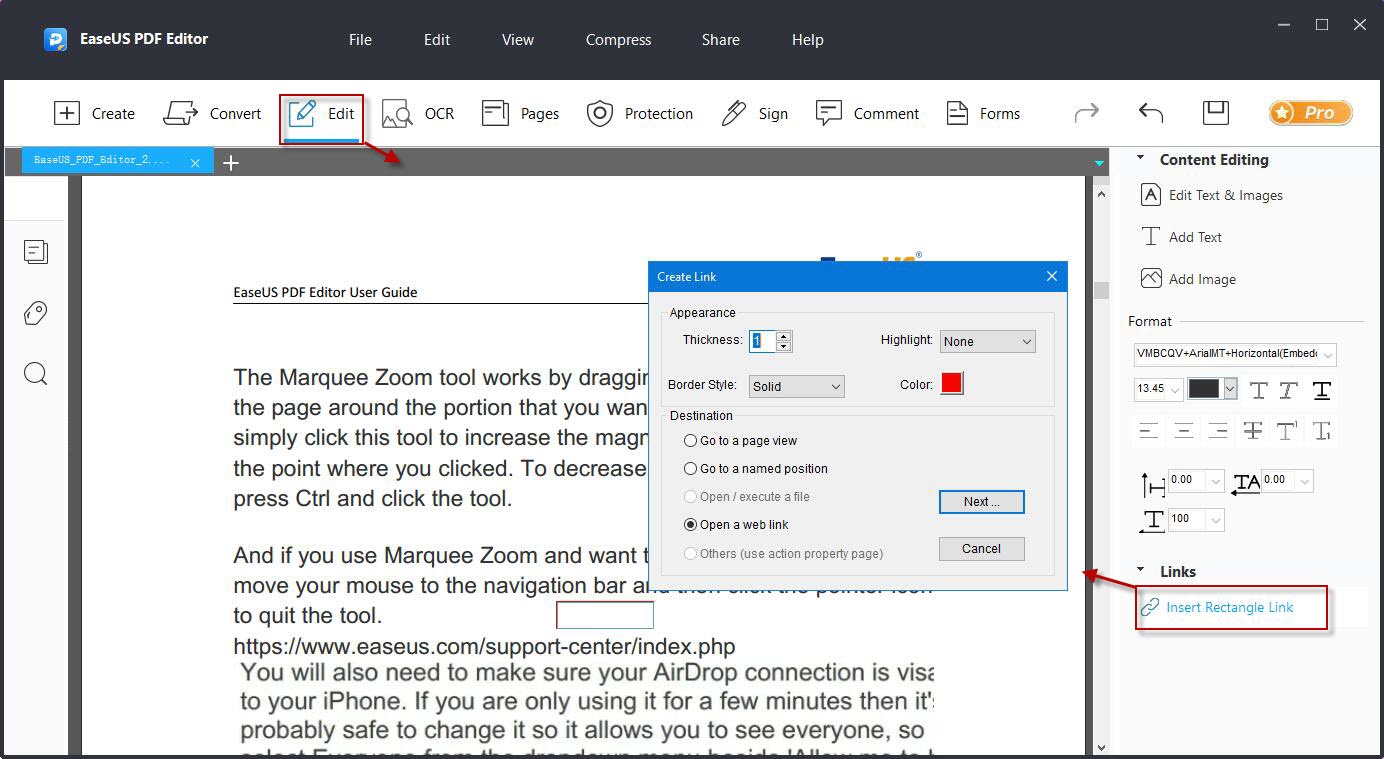Viewport: 1384px width, 759px height.
Task: Open the Highlight dropdown showing None
Action: (x=987, y=342)
